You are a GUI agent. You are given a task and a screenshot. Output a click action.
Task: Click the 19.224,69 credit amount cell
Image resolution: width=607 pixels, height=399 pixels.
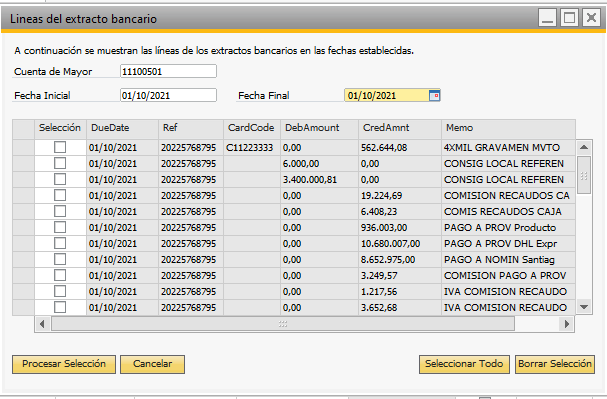tap(400, 195)
